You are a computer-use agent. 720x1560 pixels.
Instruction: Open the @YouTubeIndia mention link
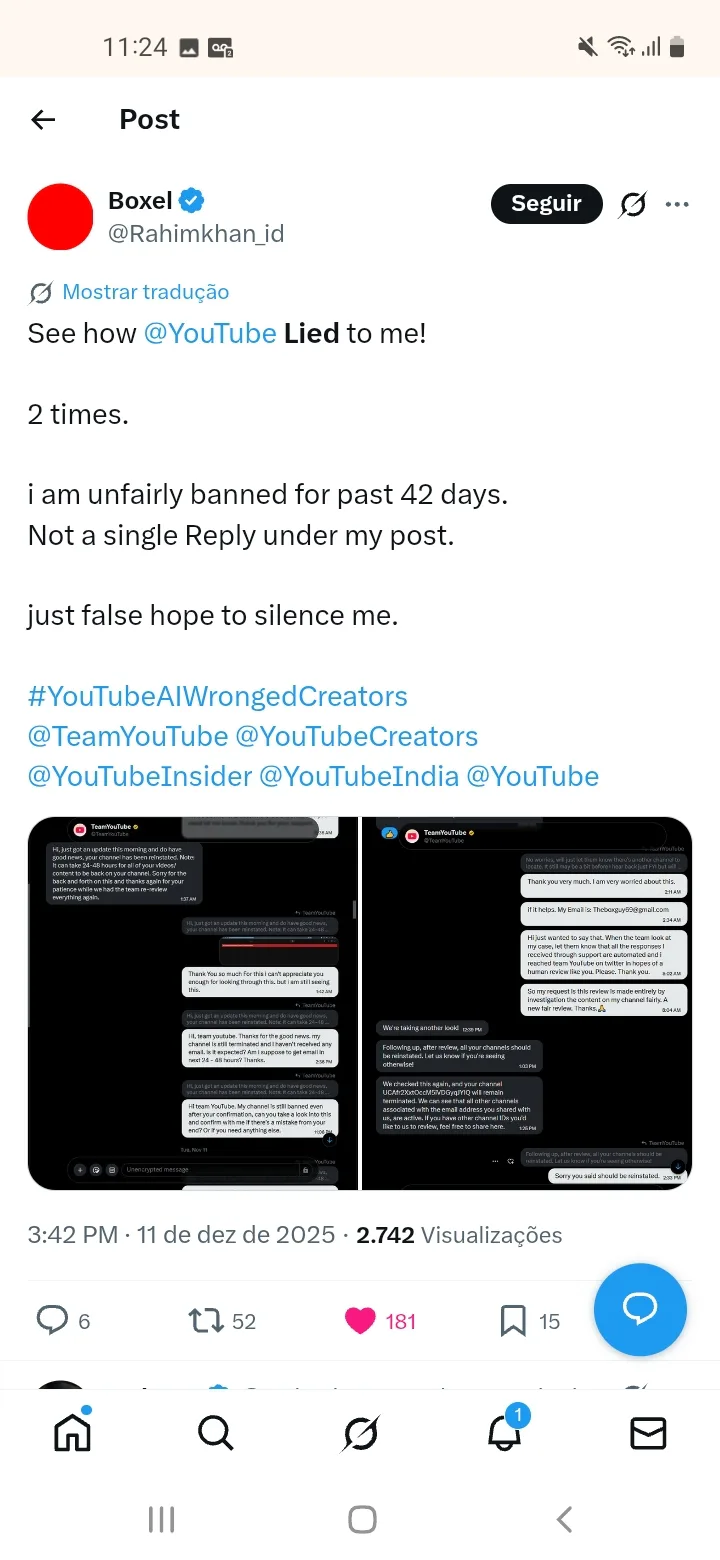[359, 776]
